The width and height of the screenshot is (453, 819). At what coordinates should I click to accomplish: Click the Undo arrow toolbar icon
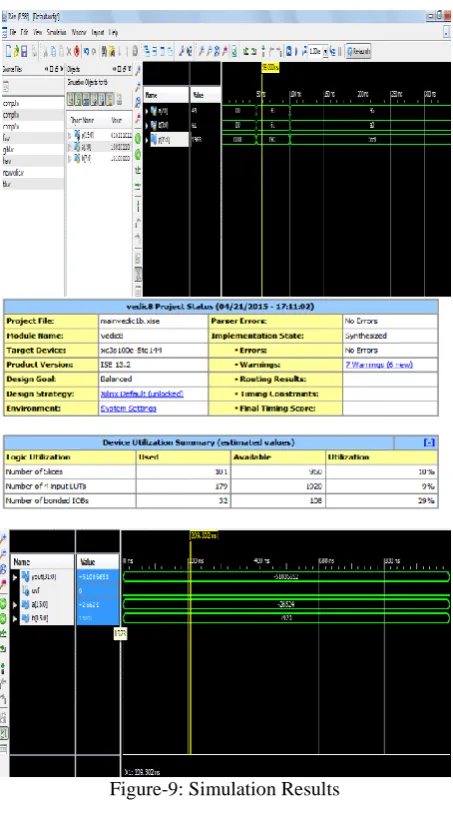[86, 51]
